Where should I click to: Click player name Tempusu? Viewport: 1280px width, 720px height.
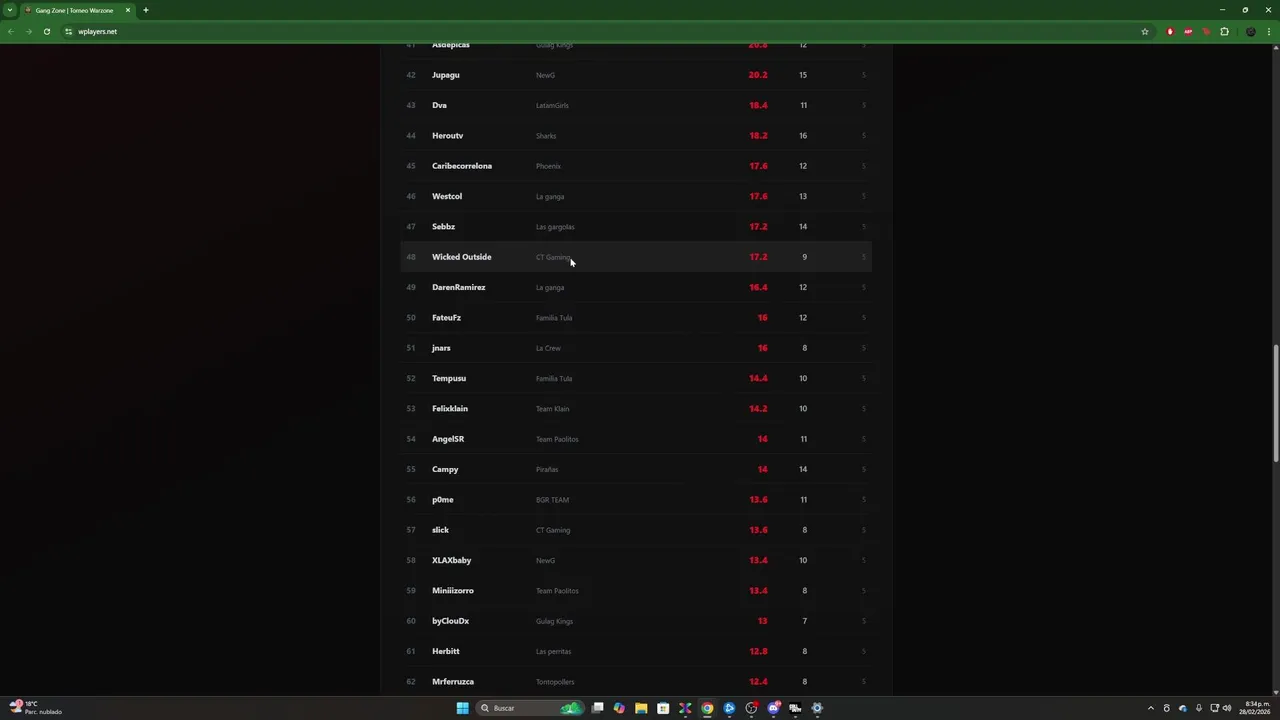(449, 378)
